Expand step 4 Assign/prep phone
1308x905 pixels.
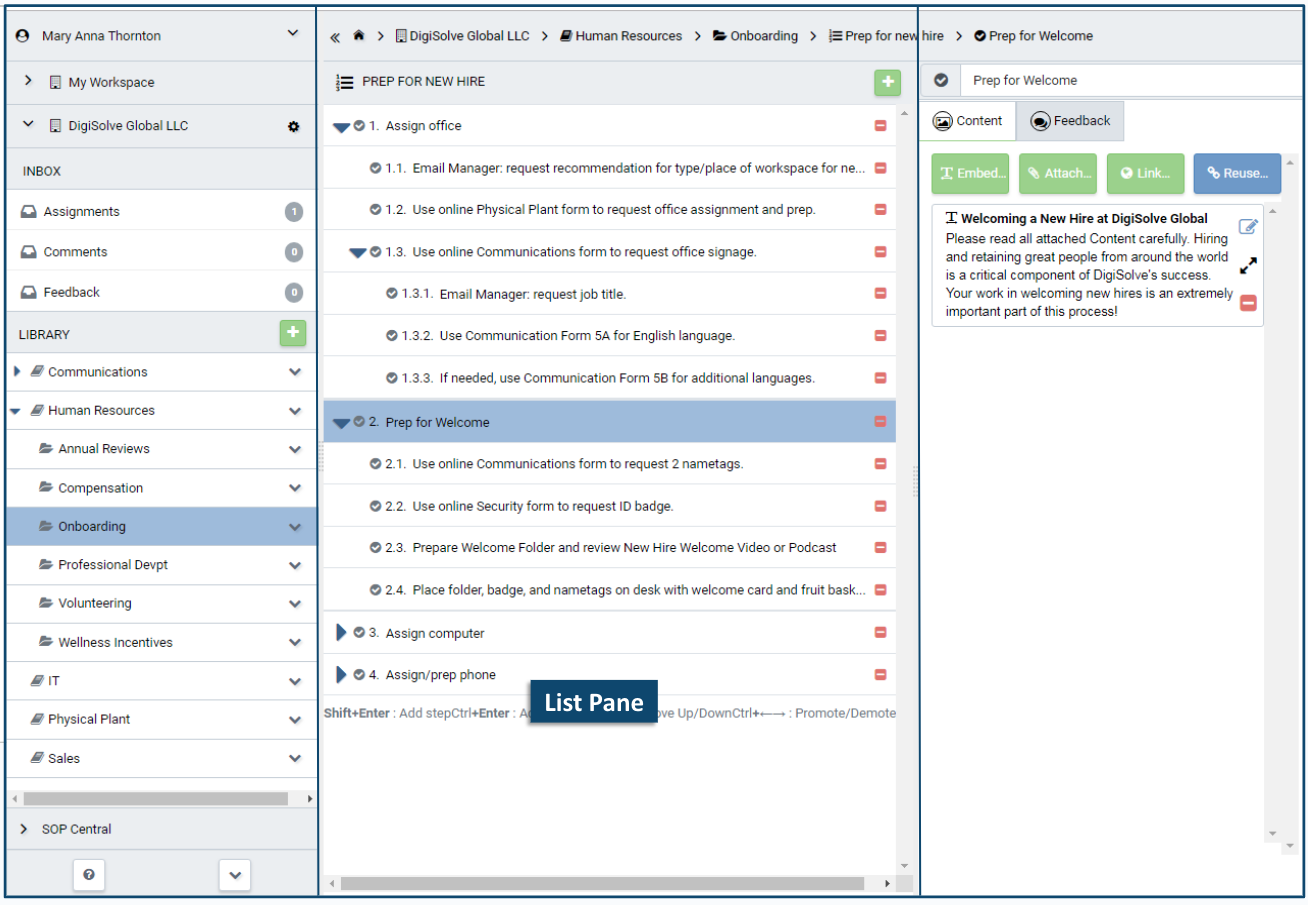pos(341,675)
